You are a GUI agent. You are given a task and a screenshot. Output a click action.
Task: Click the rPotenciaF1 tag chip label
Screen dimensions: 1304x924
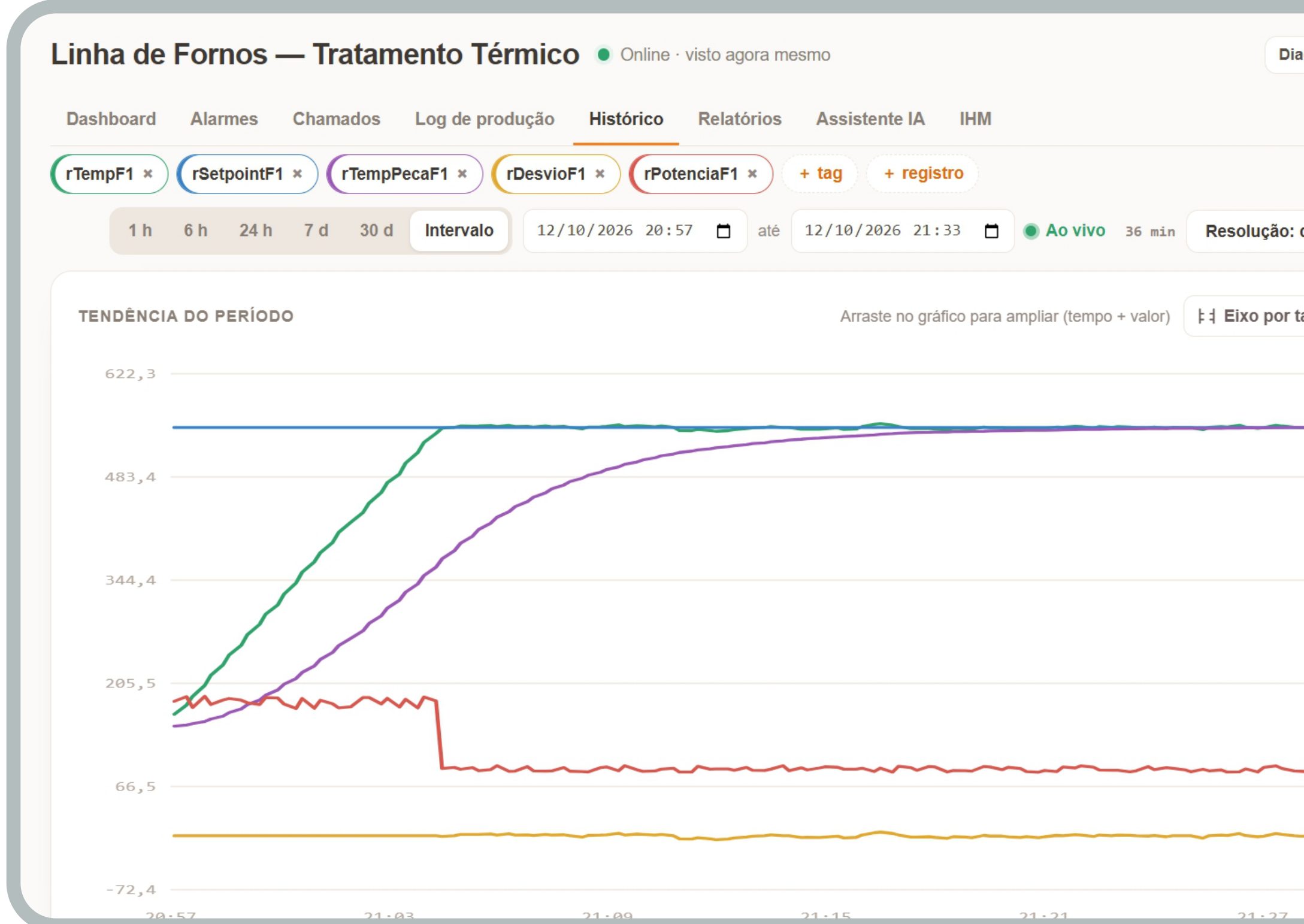point(691,174)
